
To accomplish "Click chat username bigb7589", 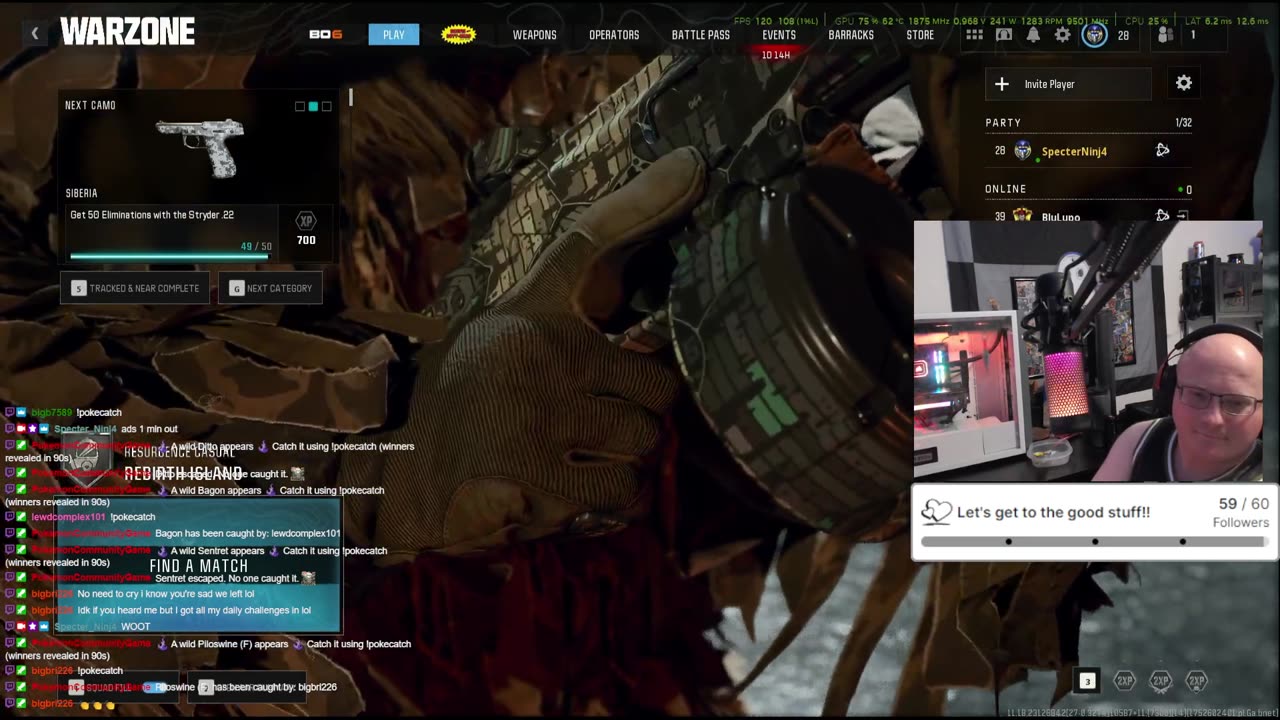I will tap(52, 412).
